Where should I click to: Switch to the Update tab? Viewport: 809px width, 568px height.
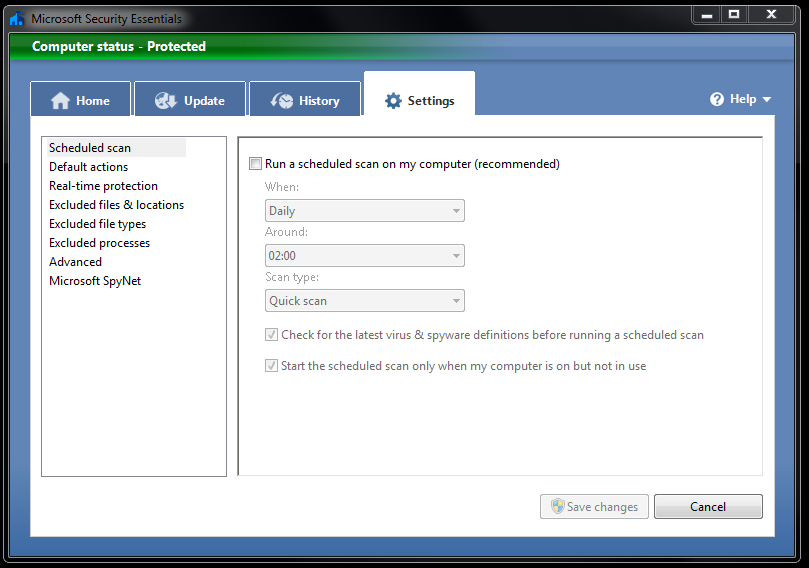click(x=190, y=99)
